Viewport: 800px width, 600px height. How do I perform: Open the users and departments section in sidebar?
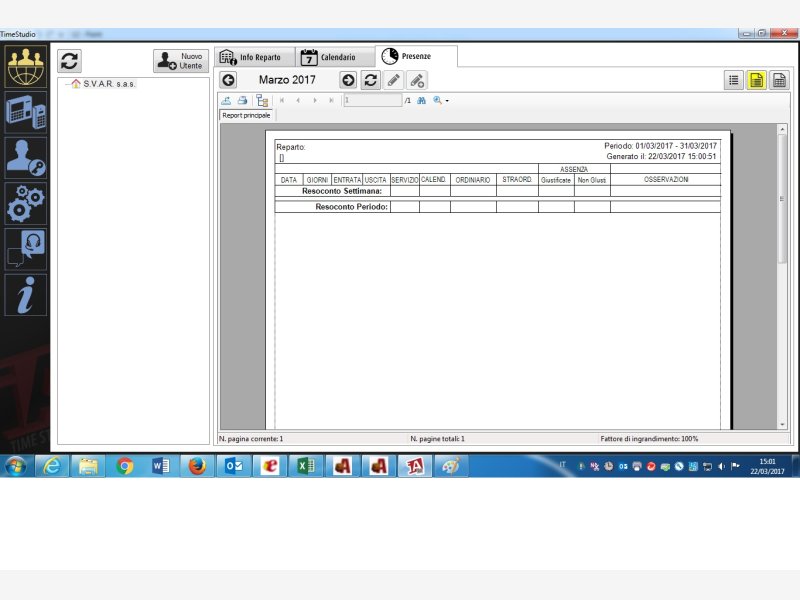click(x=25, y=67)
